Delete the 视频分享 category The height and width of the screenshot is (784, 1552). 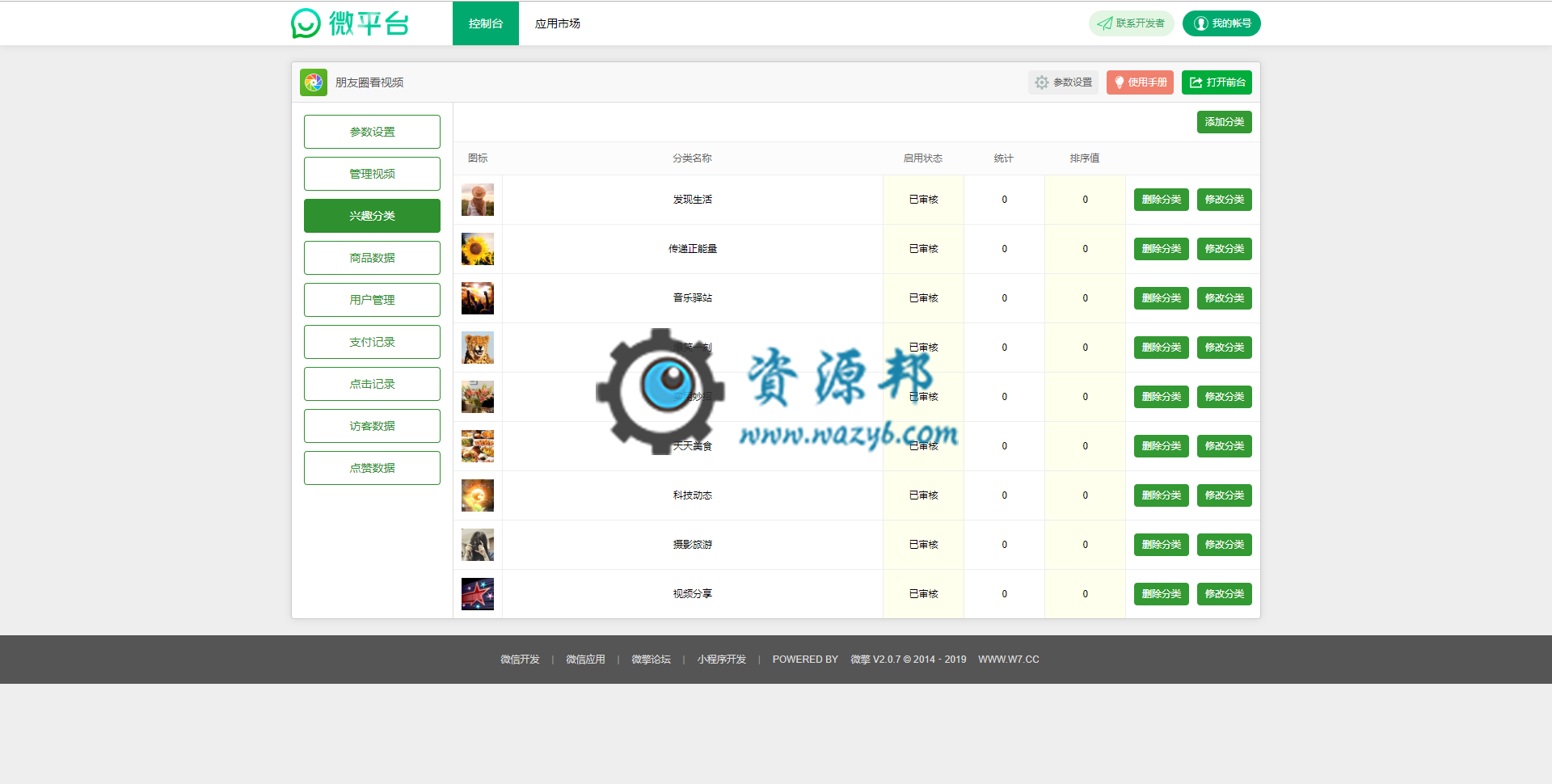click(x=1162, y=594)
